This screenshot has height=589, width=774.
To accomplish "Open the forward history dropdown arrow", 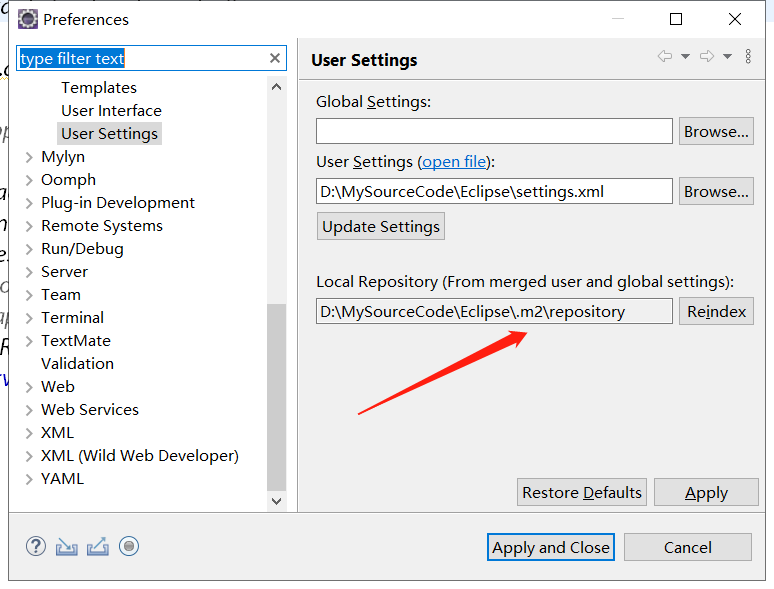I will [x=727, y=56].
